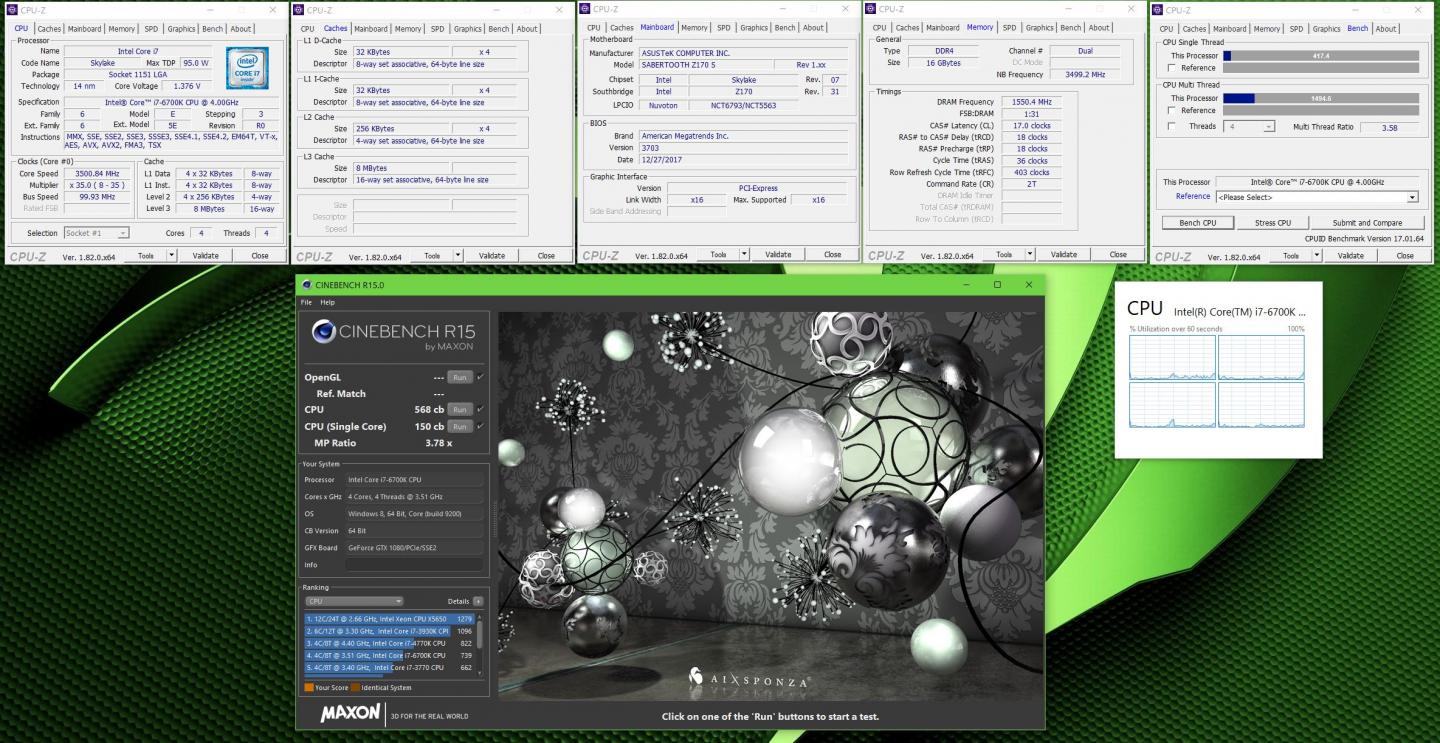Click the orange Your Score legend square
1440x743 pixels.
[308, 687]
